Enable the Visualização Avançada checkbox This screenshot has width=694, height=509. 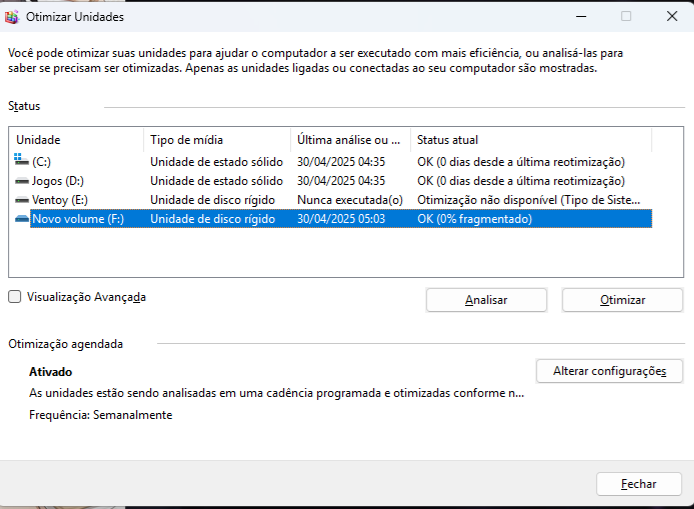tap(15, 297)
